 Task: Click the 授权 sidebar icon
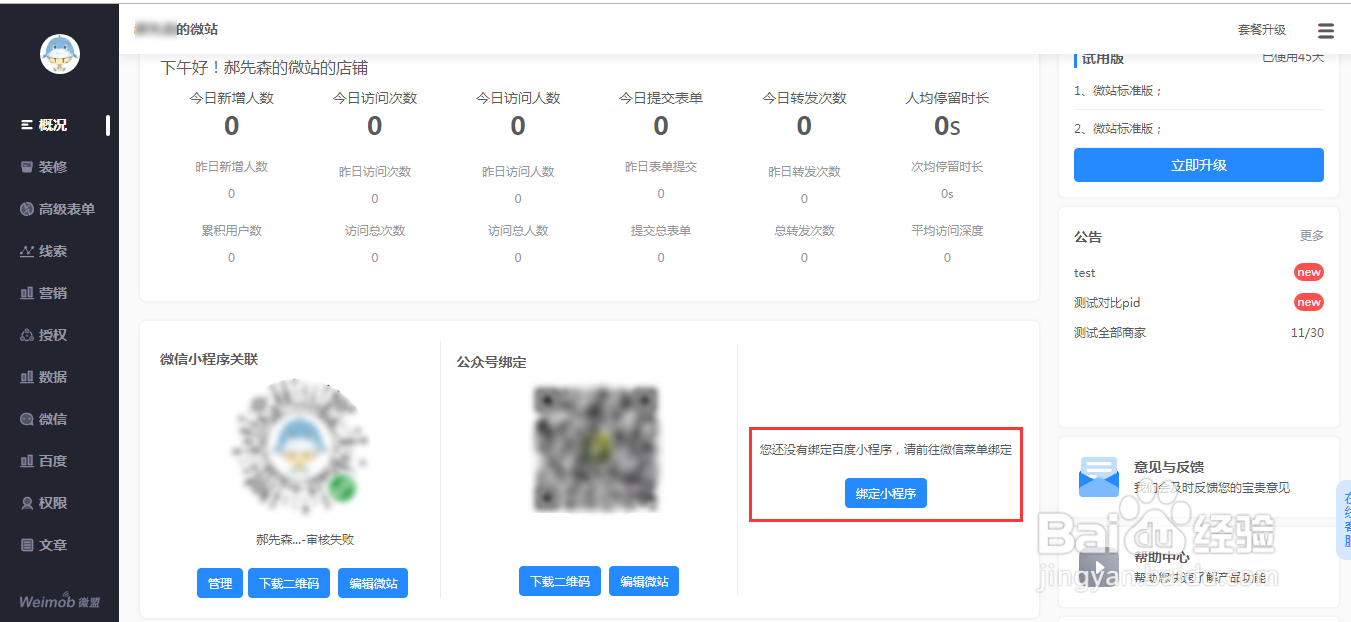(27, 335)
